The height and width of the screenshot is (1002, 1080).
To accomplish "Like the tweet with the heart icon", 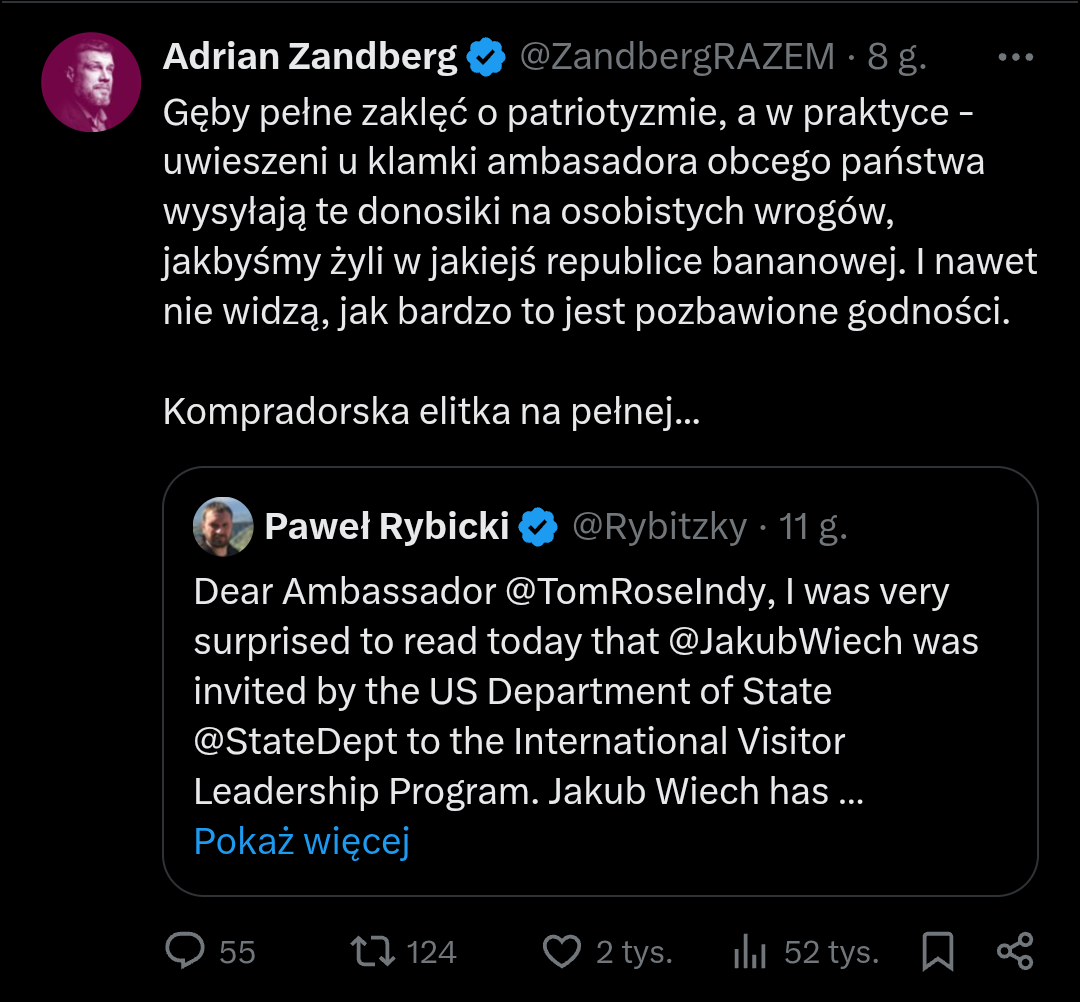I will point(561,951).
